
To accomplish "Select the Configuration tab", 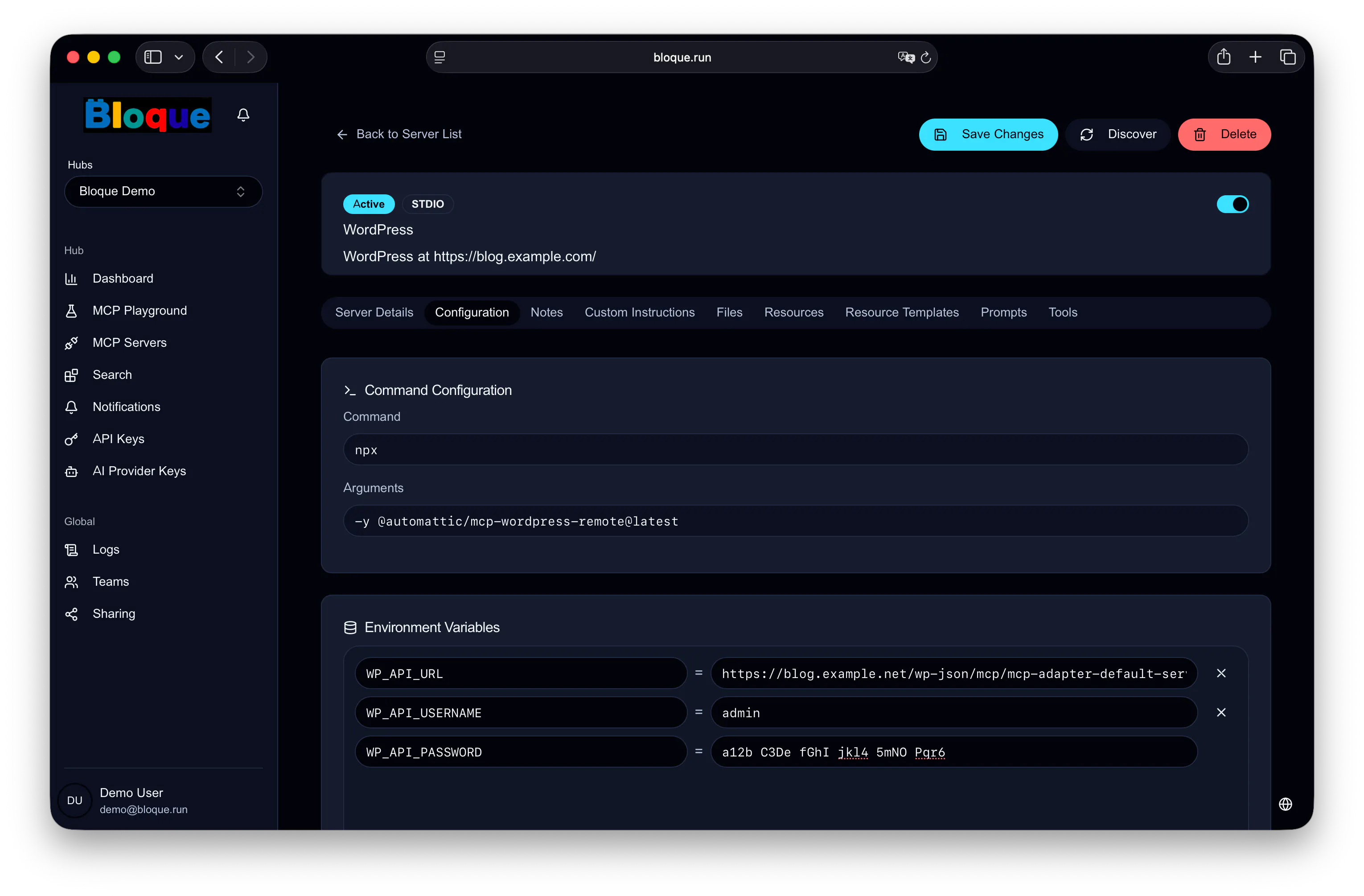I will 472,312.
